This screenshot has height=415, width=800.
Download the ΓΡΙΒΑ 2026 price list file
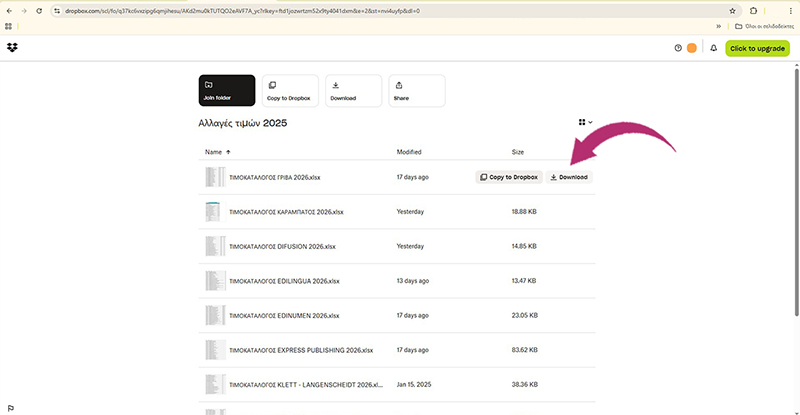[x=569, y=177]
